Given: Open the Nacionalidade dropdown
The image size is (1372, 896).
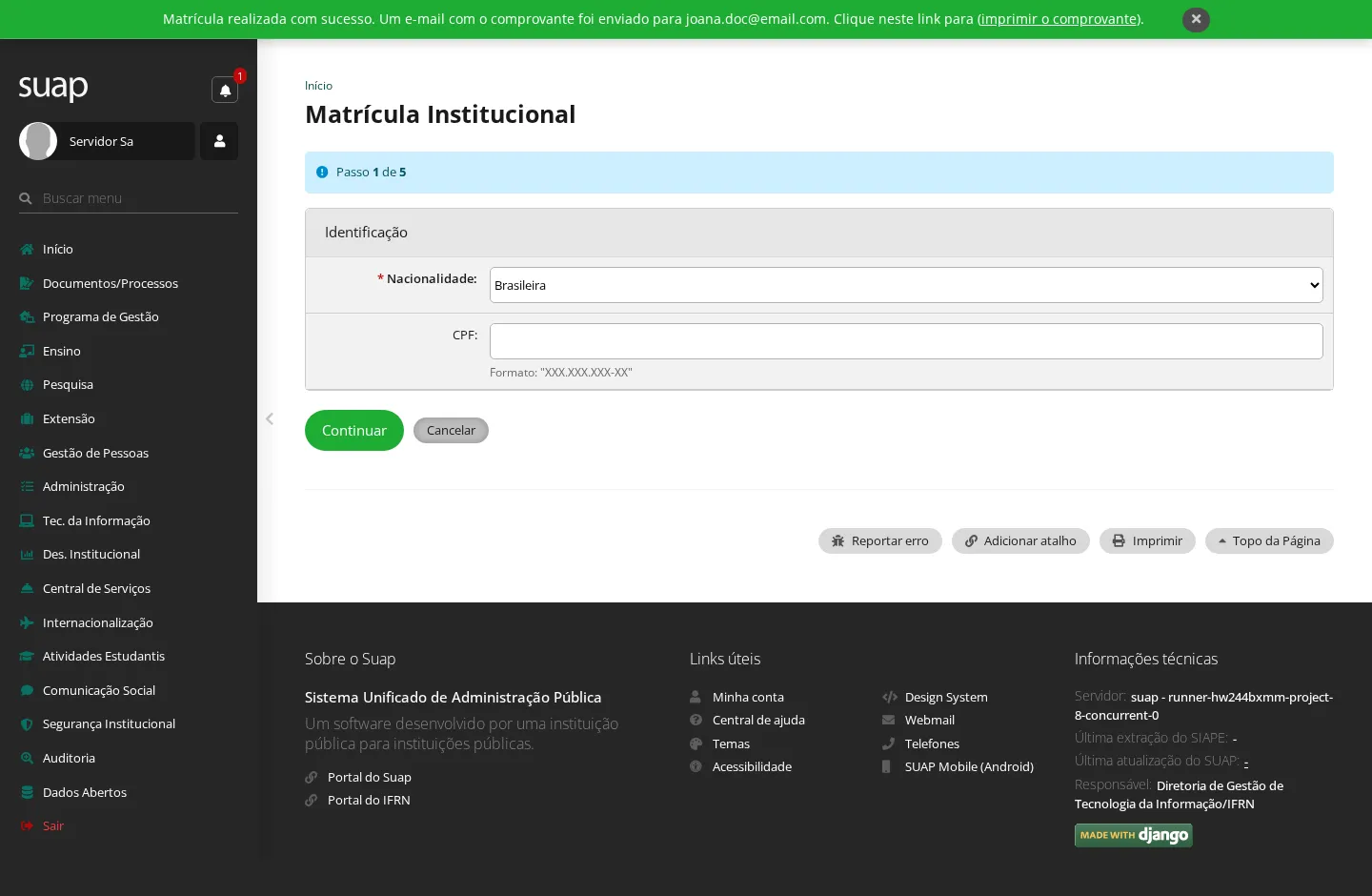Looking at the screenshot, I should click(x=906, y=285).
